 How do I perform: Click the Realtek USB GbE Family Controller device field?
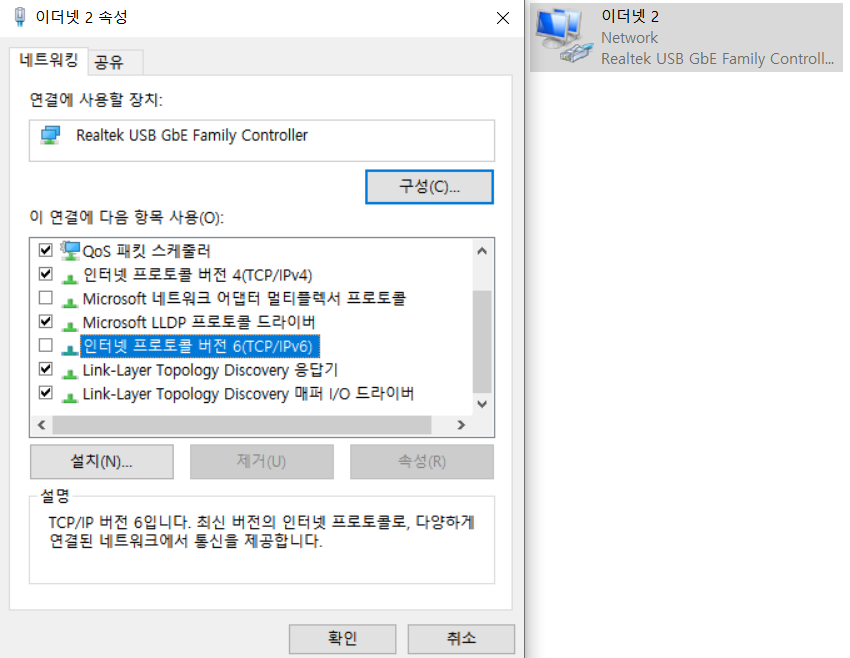tap(262, 140)
